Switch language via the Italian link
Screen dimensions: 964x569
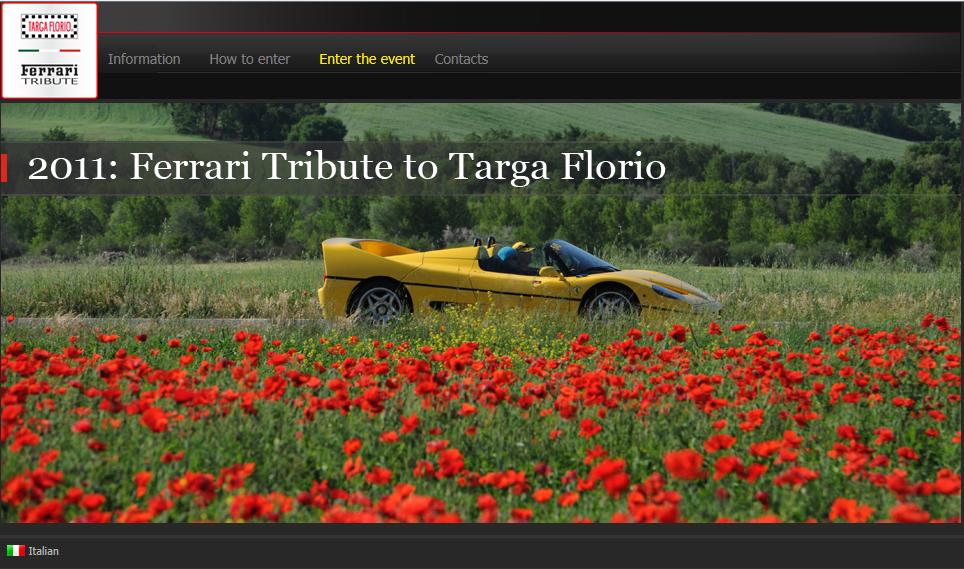pyautogui.click(x=43, y=551)
